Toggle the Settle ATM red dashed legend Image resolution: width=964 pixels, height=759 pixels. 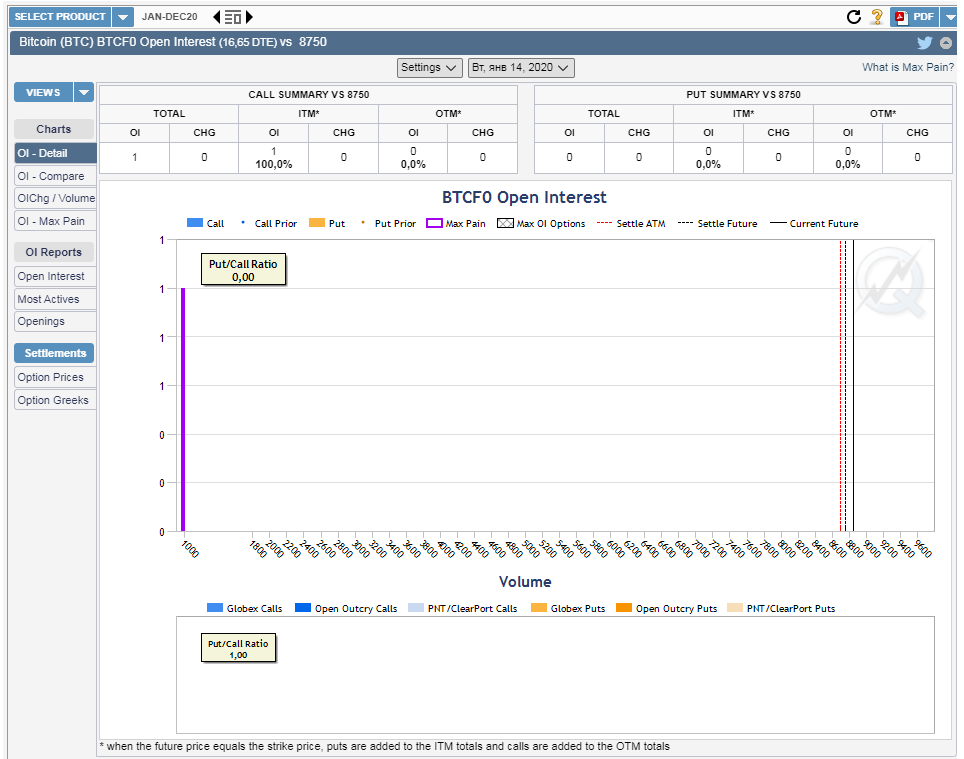click(604, 223)
